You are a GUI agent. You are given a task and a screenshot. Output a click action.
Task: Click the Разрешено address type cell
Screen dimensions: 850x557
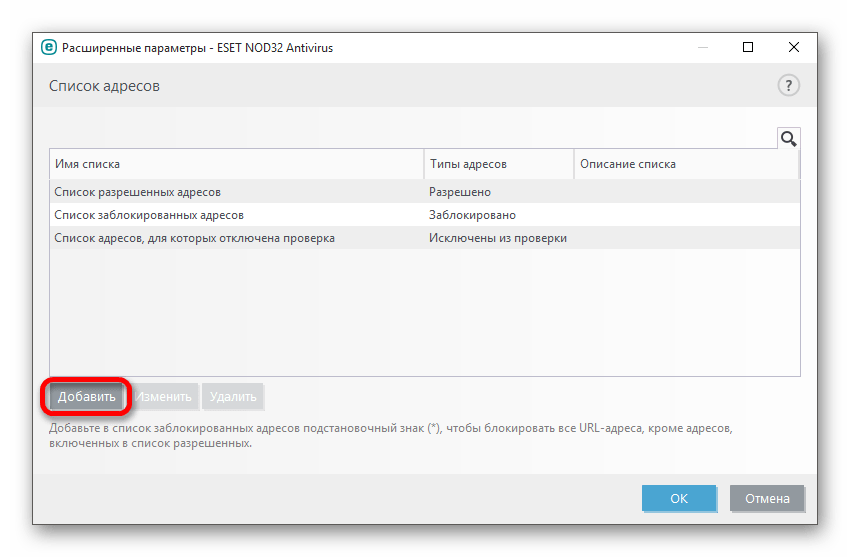click(460, 192)
